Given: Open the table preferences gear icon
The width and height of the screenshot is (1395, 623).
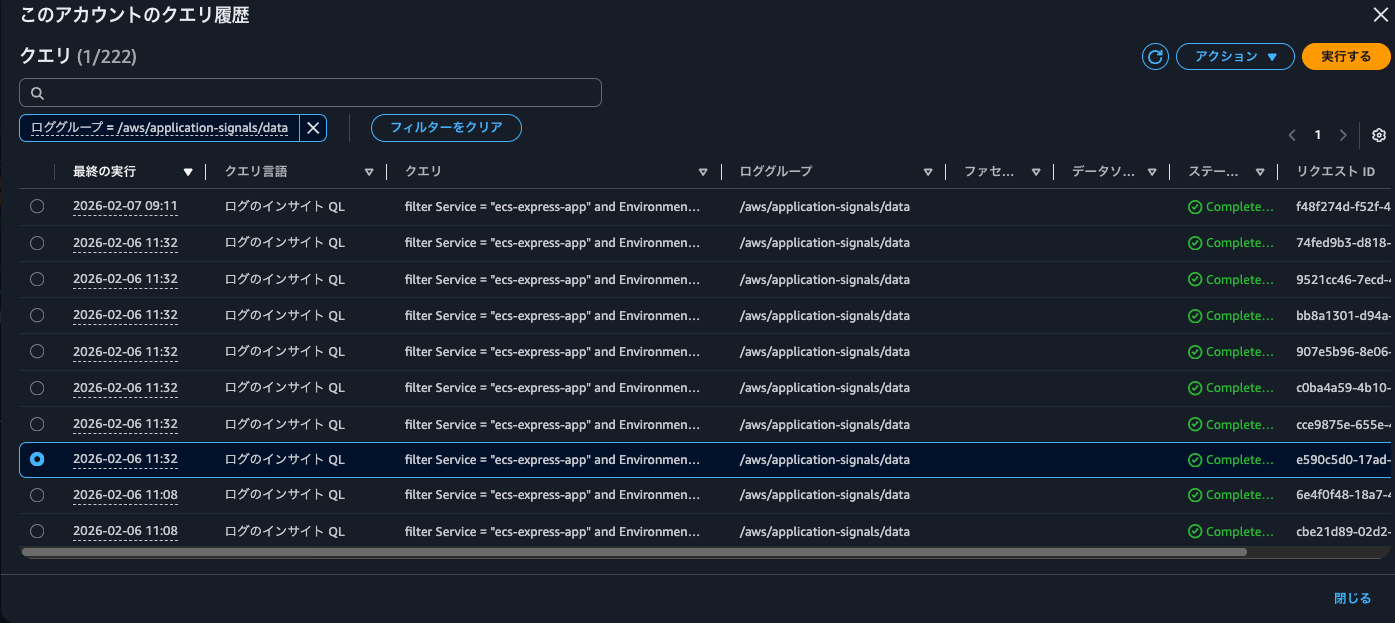Looking at the screenshot, I should tap(1379, 134).
